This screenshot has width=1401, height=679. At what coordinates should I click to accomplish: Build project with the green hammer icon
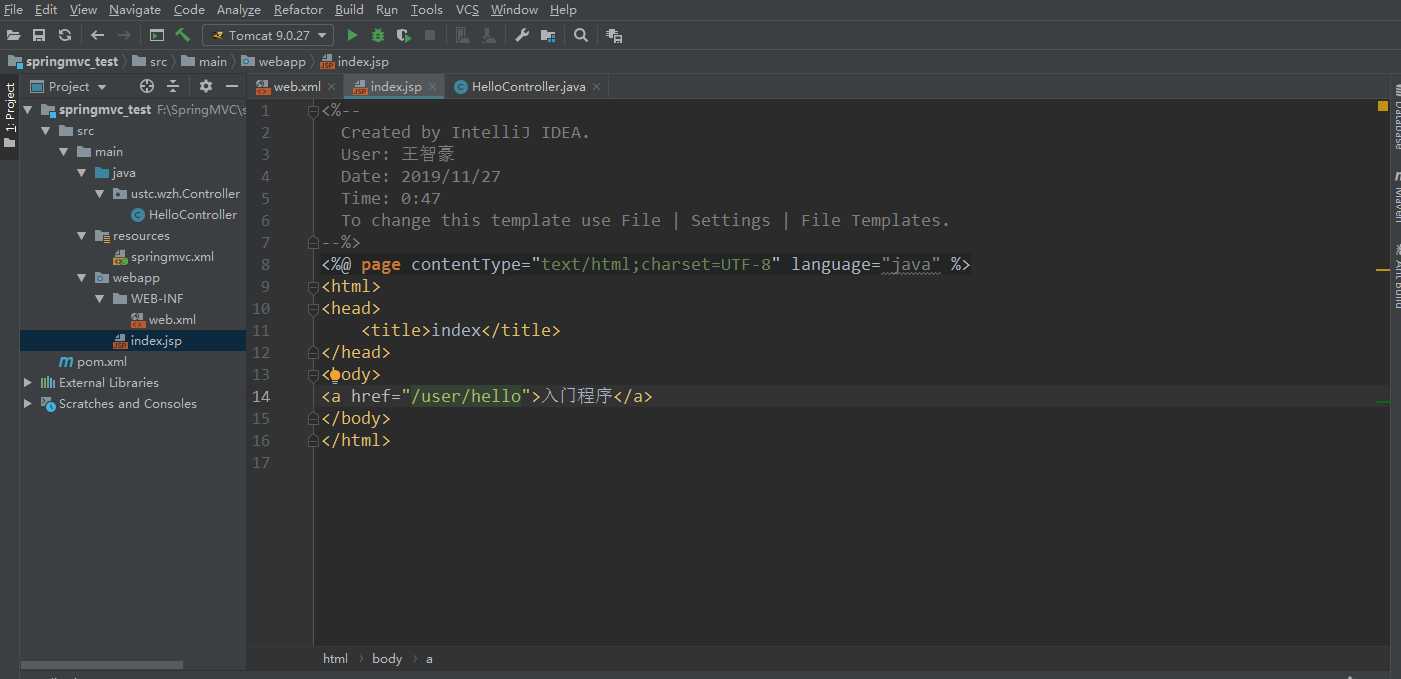pos(182,35)
